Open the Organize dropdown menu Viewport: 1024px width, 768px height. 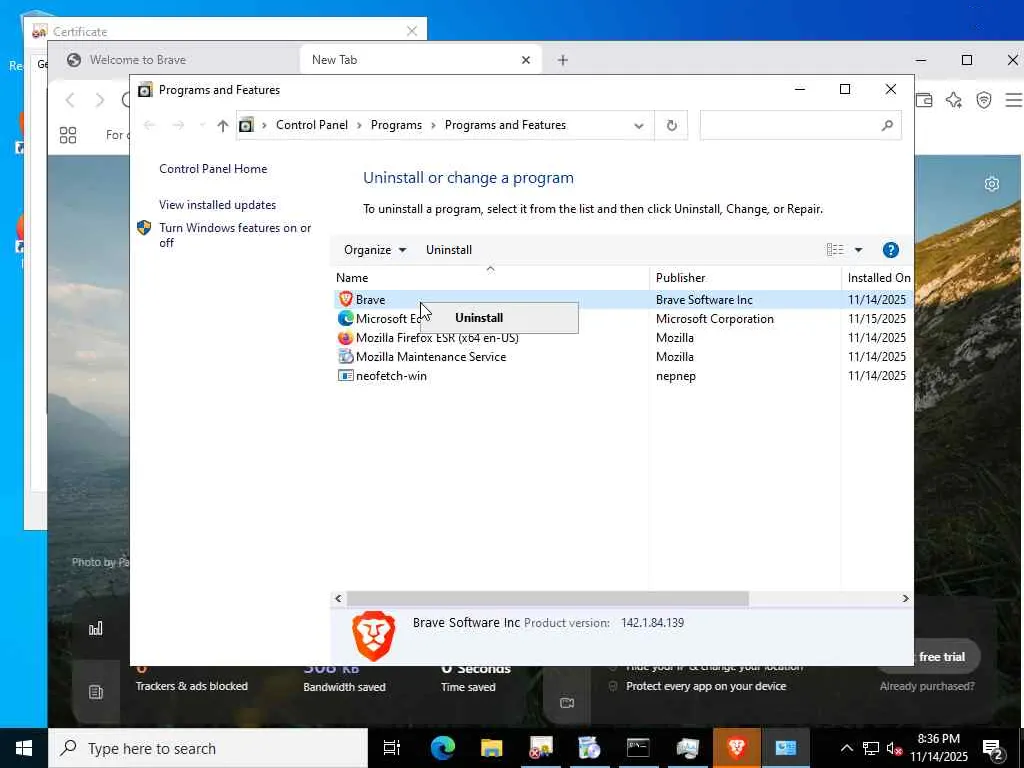375,250
